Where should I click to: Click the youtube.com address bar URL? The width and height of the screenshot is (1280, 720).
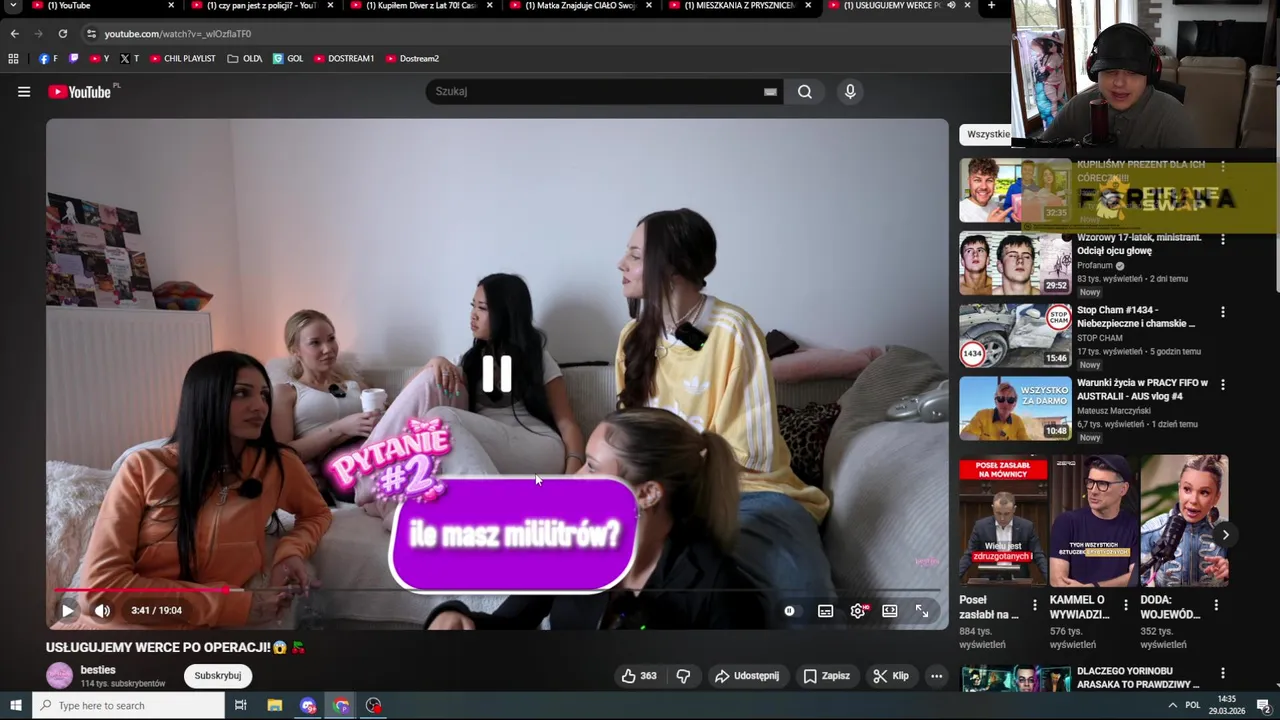(178, 34)
